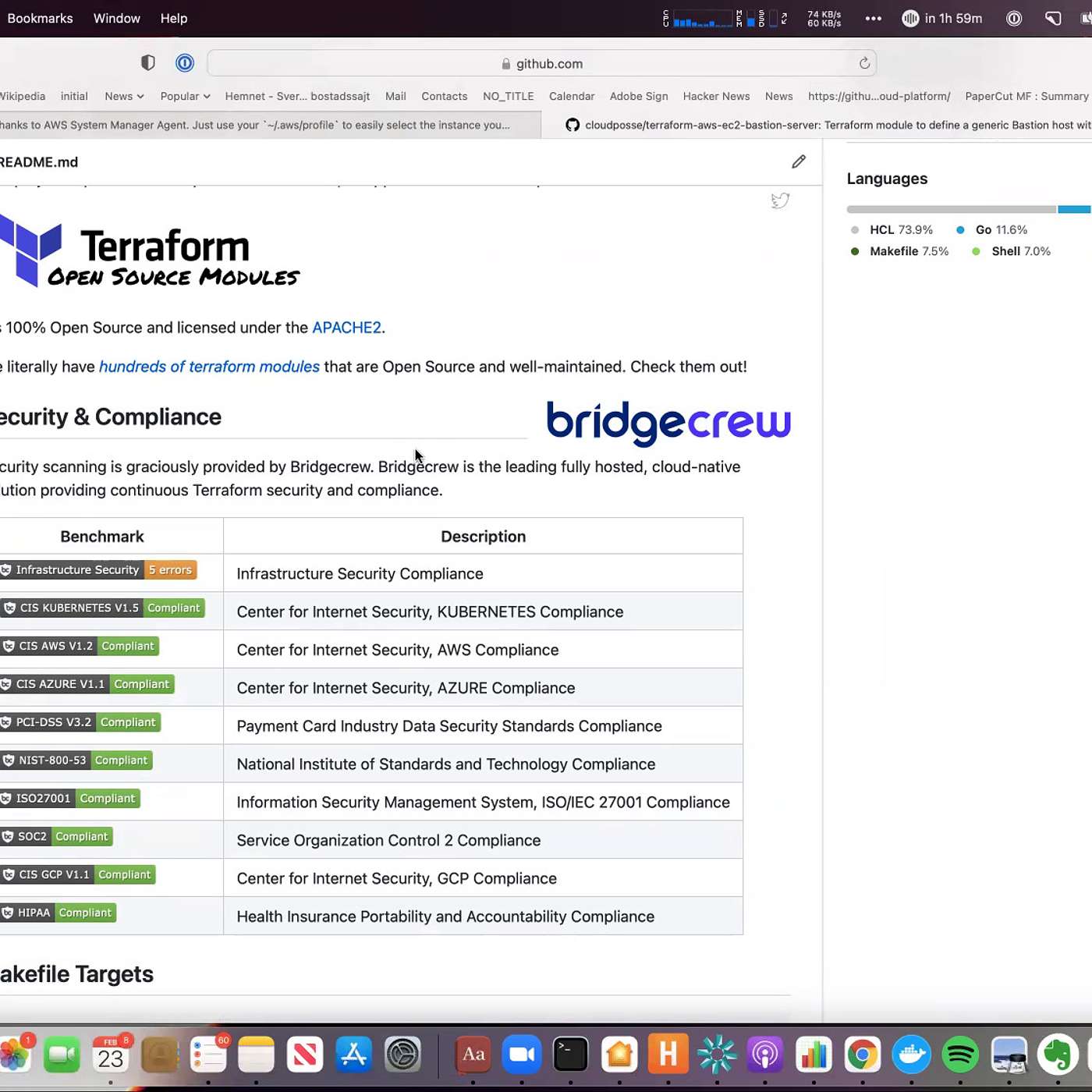Switch to the cloudposse bastion-server tab
1092x1092 pixels.
(x=827, y=125)
